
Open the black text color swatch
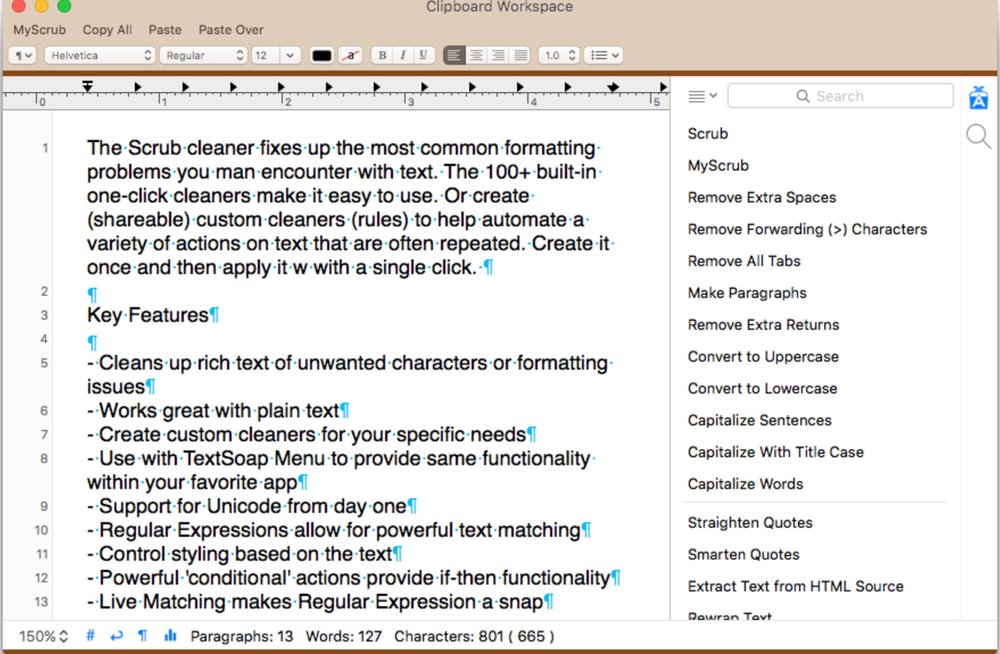coord(321,56)
